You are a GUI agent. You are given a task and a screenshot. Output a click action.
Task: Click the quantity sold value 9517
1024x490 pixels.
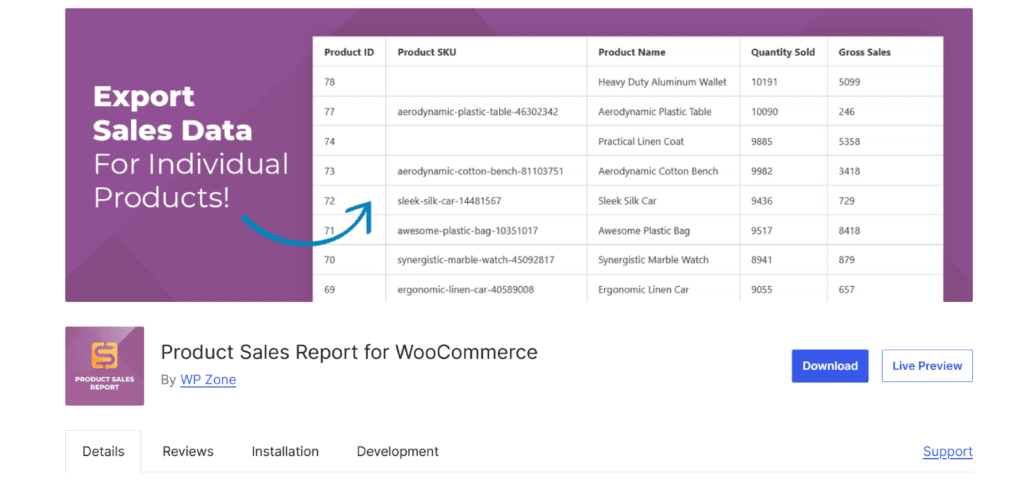[x=762, y=231]
